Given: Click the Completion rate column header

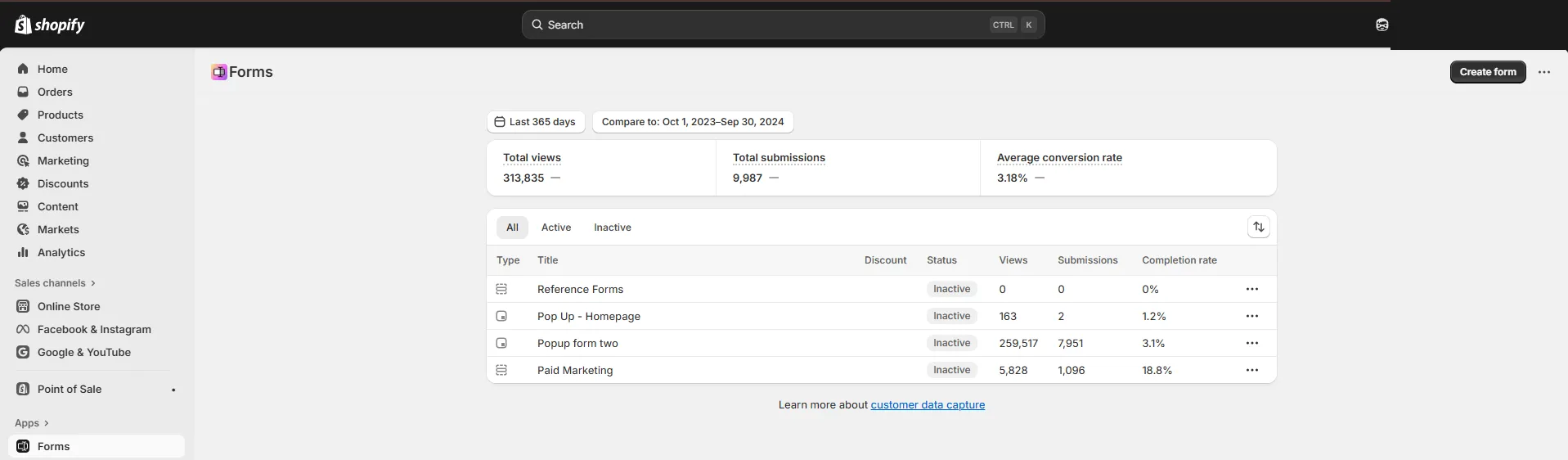Looking at the screenshot, I should pyautogui.click(x=1179, y=260).
